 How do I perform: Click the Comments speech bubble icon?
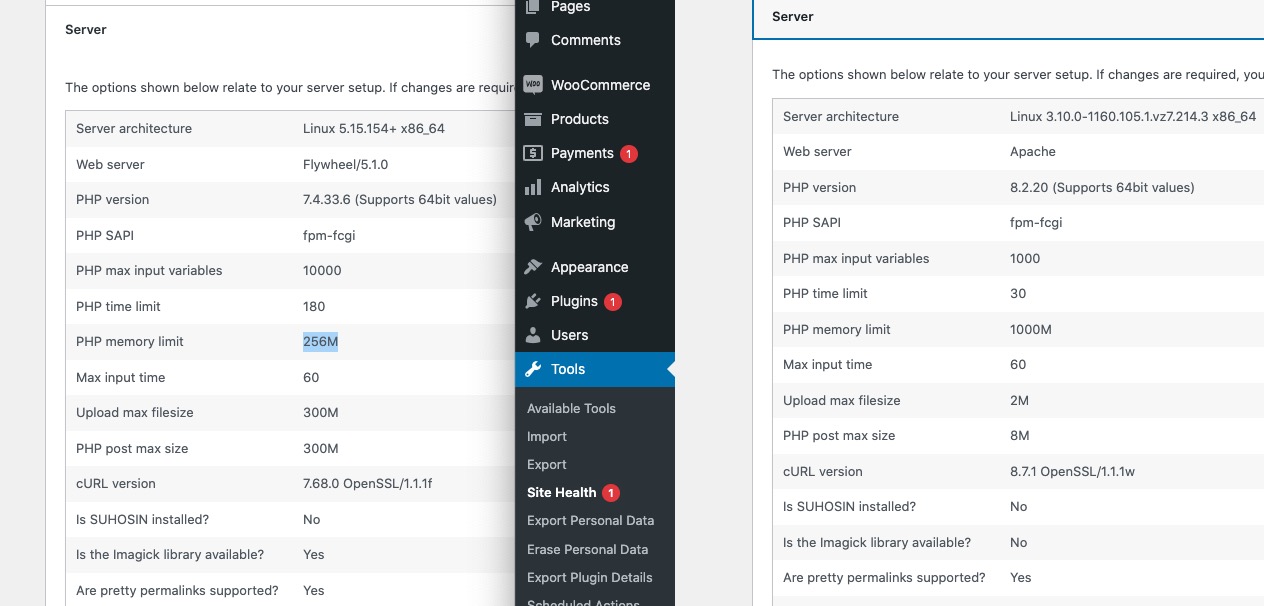tap(533, 40)
